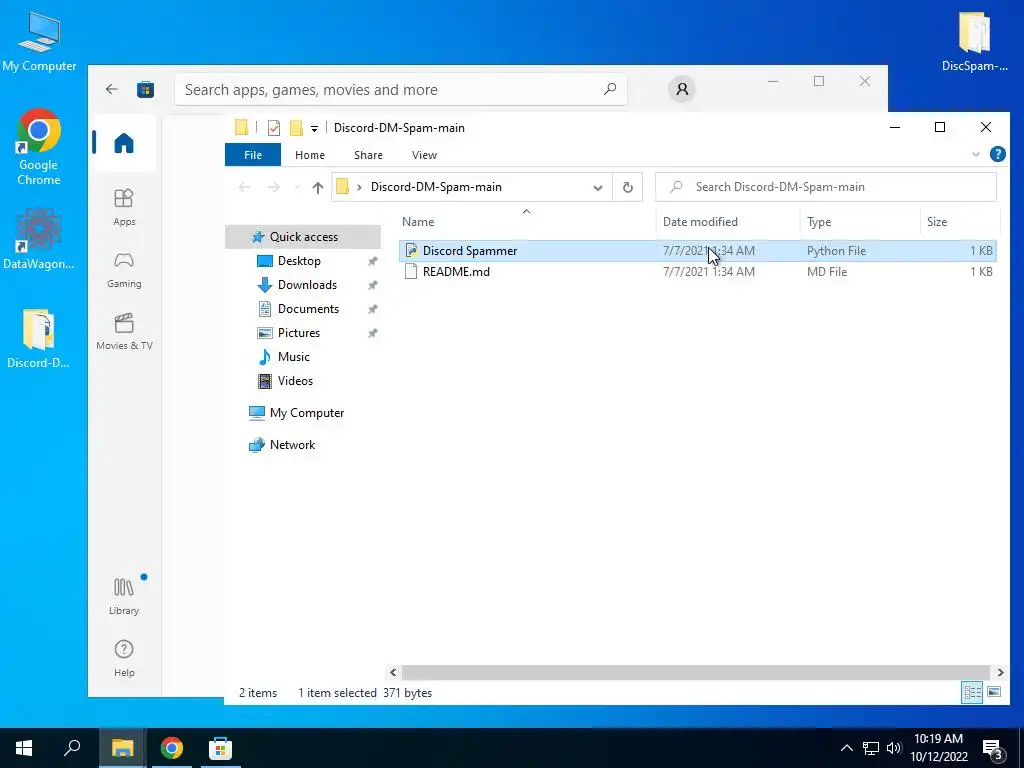Open Movies & TV in Microsoft Store
The image size is (1024, 768).
124,332
